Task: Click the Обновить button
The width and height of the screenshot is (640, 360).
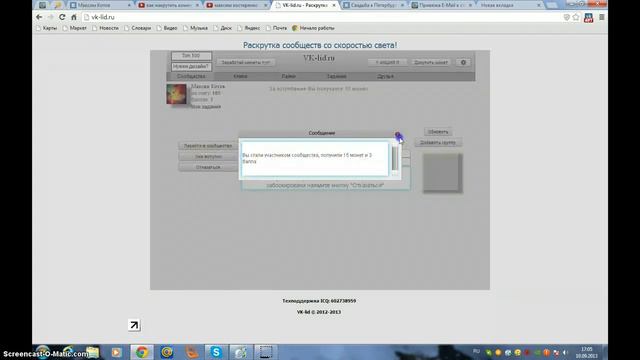Action: (438, 132)
